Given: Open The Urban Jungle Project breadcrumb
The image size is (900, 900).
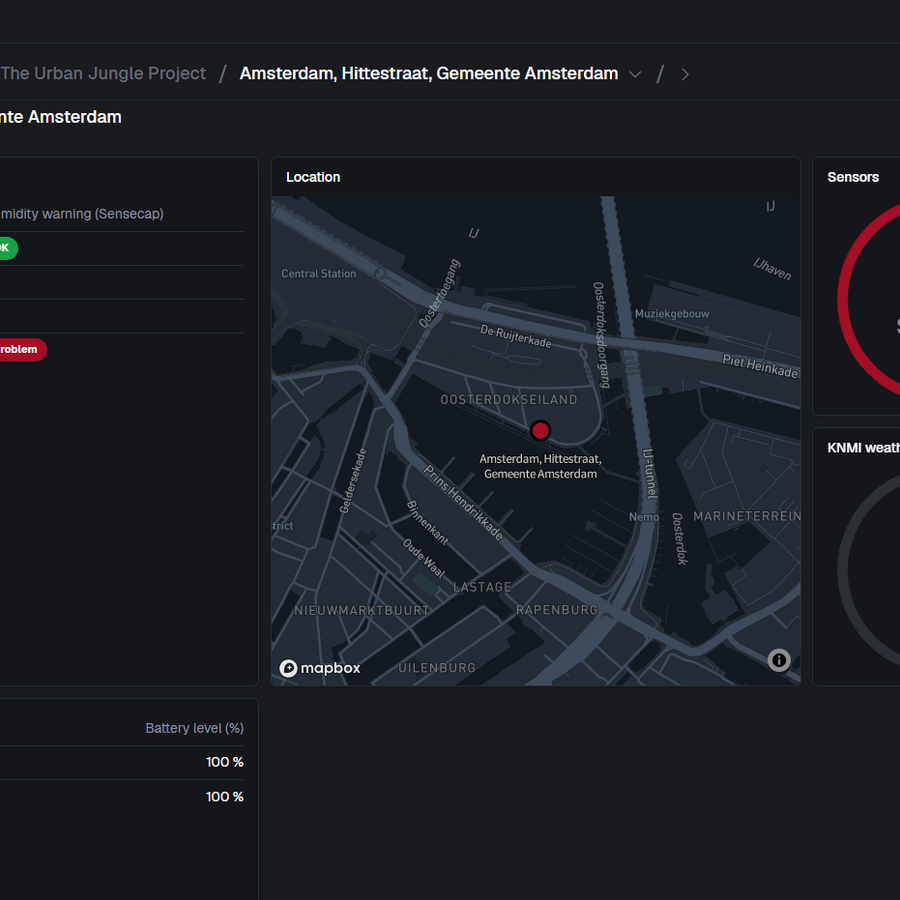Looking at the screenshot, I should point(103,73).
